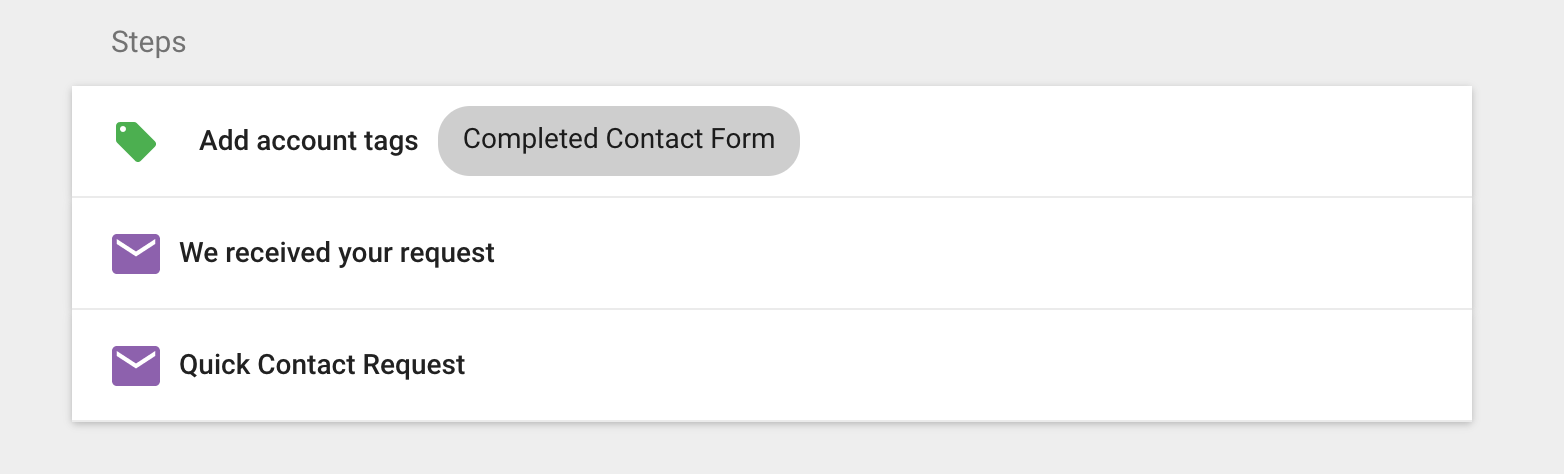Screen dimensions: 1564x474
Task: Select the purple envelope icon for Quick Contact Request
Action: pyautogui.click(x=135, y=366)
